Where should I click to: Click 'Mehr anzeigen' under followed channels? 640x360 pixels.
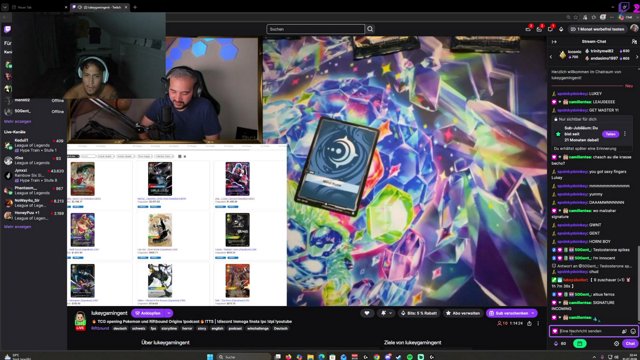18,121
